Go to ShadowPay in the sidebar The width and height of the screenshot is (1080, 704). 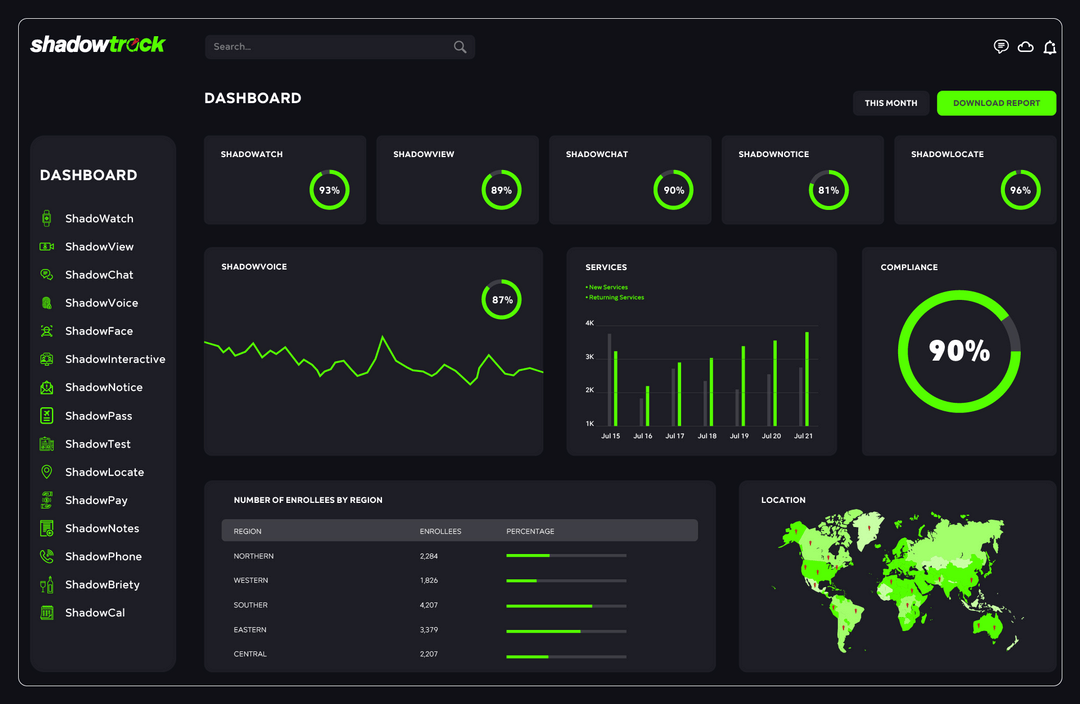click(x=96, y=500)
